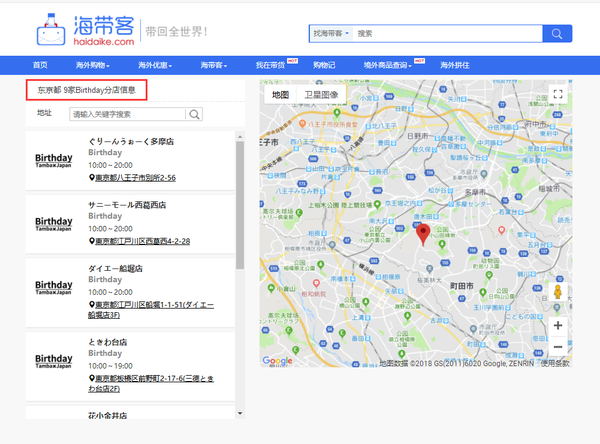Open address 東京都江戸川区船堀1-1-51
Image resolution: width=600 pixels, height=444 pixels.
[x=151, y=310]
